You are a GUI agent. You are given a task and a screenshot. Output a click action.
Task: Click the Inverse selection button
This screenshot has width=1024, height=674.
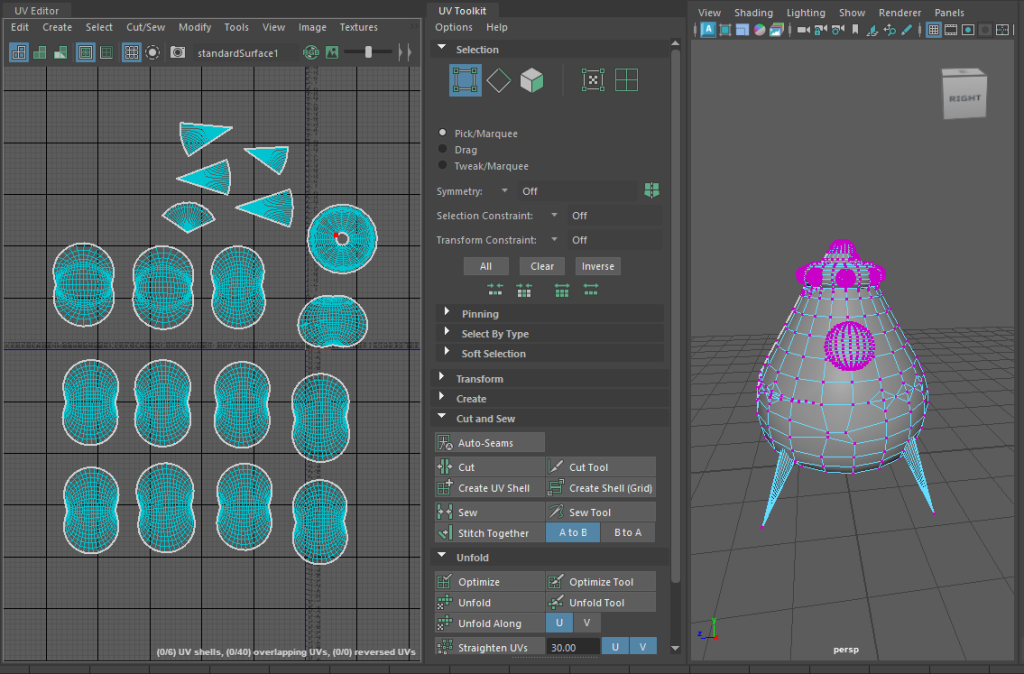(598, 266)
